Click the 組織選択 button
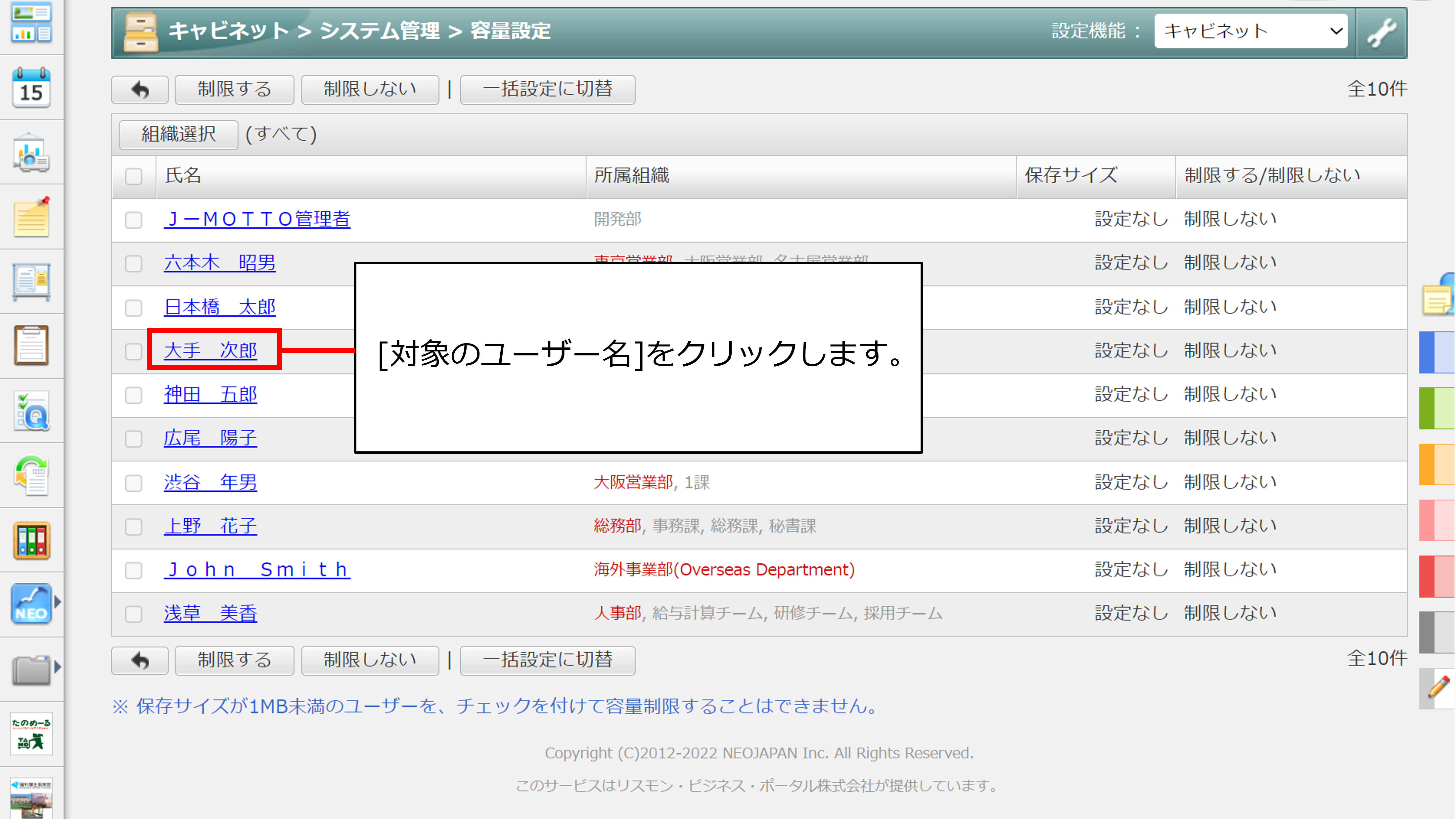 (178, 135)
